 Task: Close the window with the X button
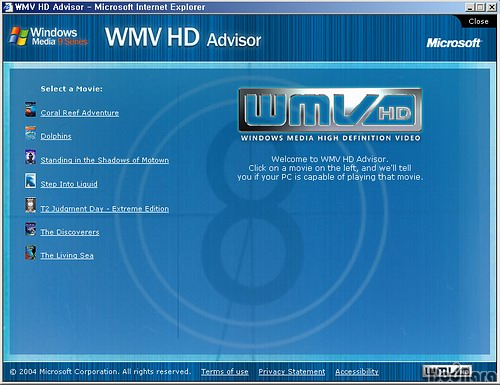click(x=492, y=7)
